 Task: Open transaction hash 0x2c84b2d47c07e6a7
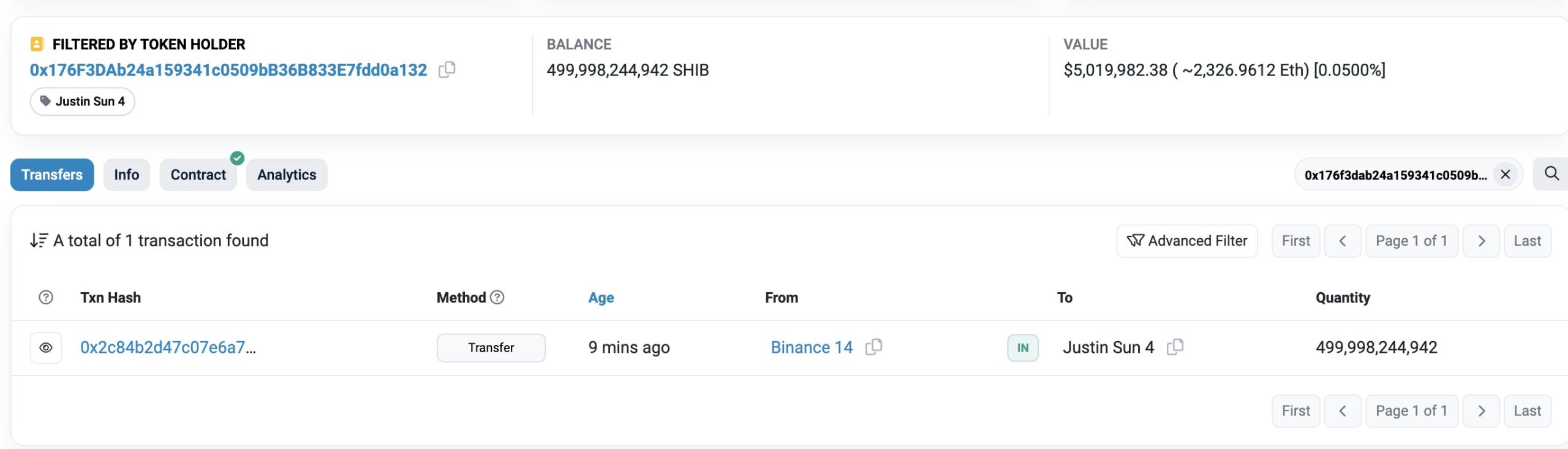click(x=168, y=348)
